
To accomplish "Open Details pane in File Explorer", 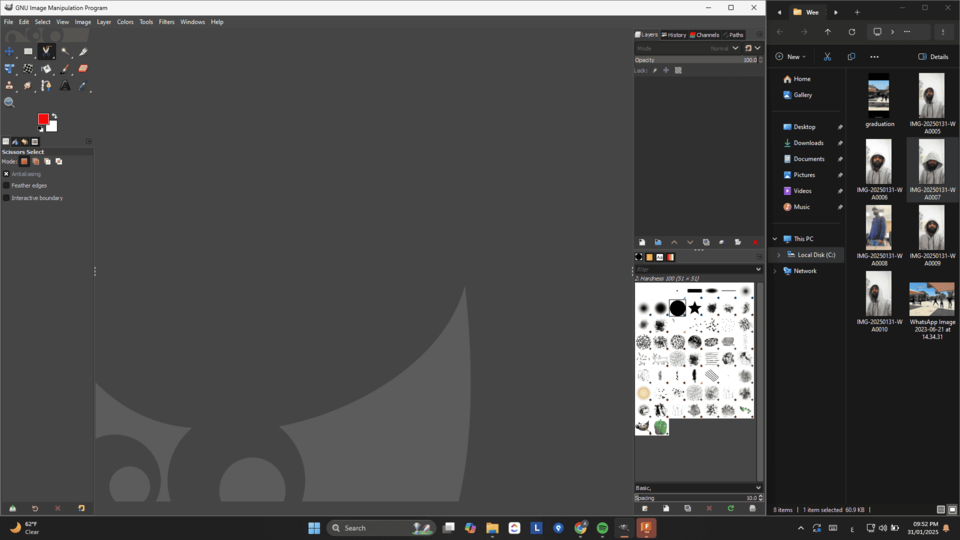I will pos(934,57).
